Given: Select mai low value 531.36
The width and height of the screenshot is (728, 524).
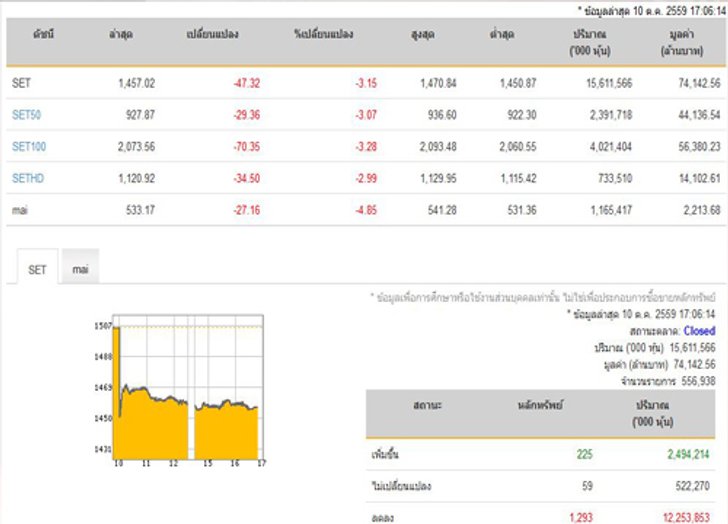Looking at the screenshot, I should click(522, 210).
